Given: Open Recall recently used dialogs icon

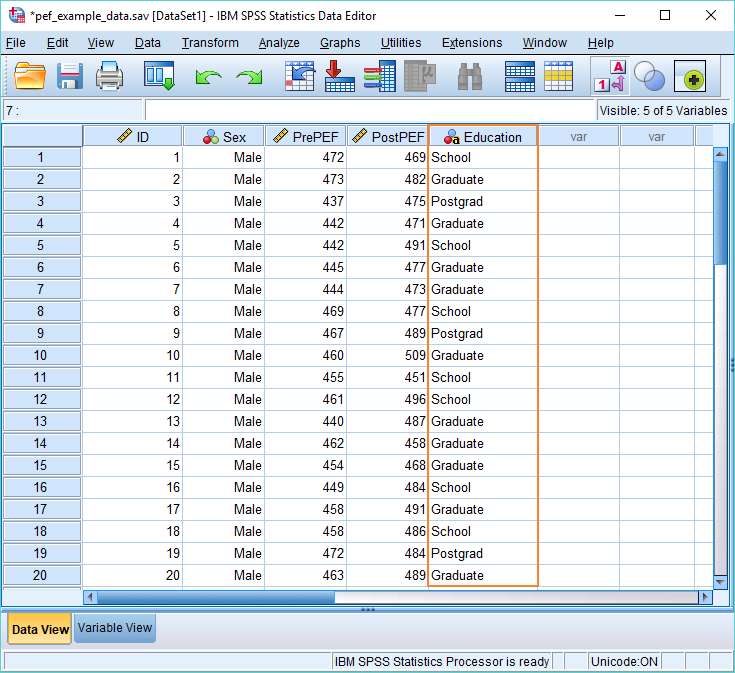Looking at the screenshot, I should point(159,76).
